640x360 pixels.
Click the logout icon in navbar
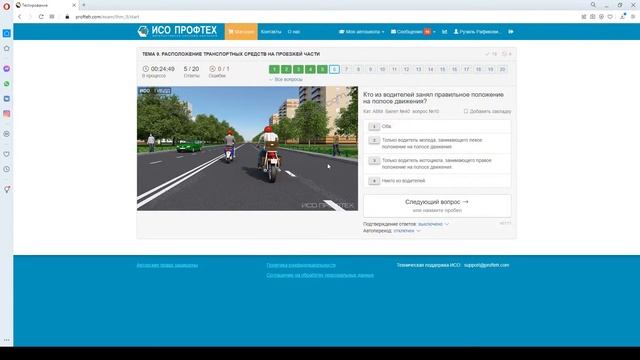pyautogui.click(x=511, y=31)
